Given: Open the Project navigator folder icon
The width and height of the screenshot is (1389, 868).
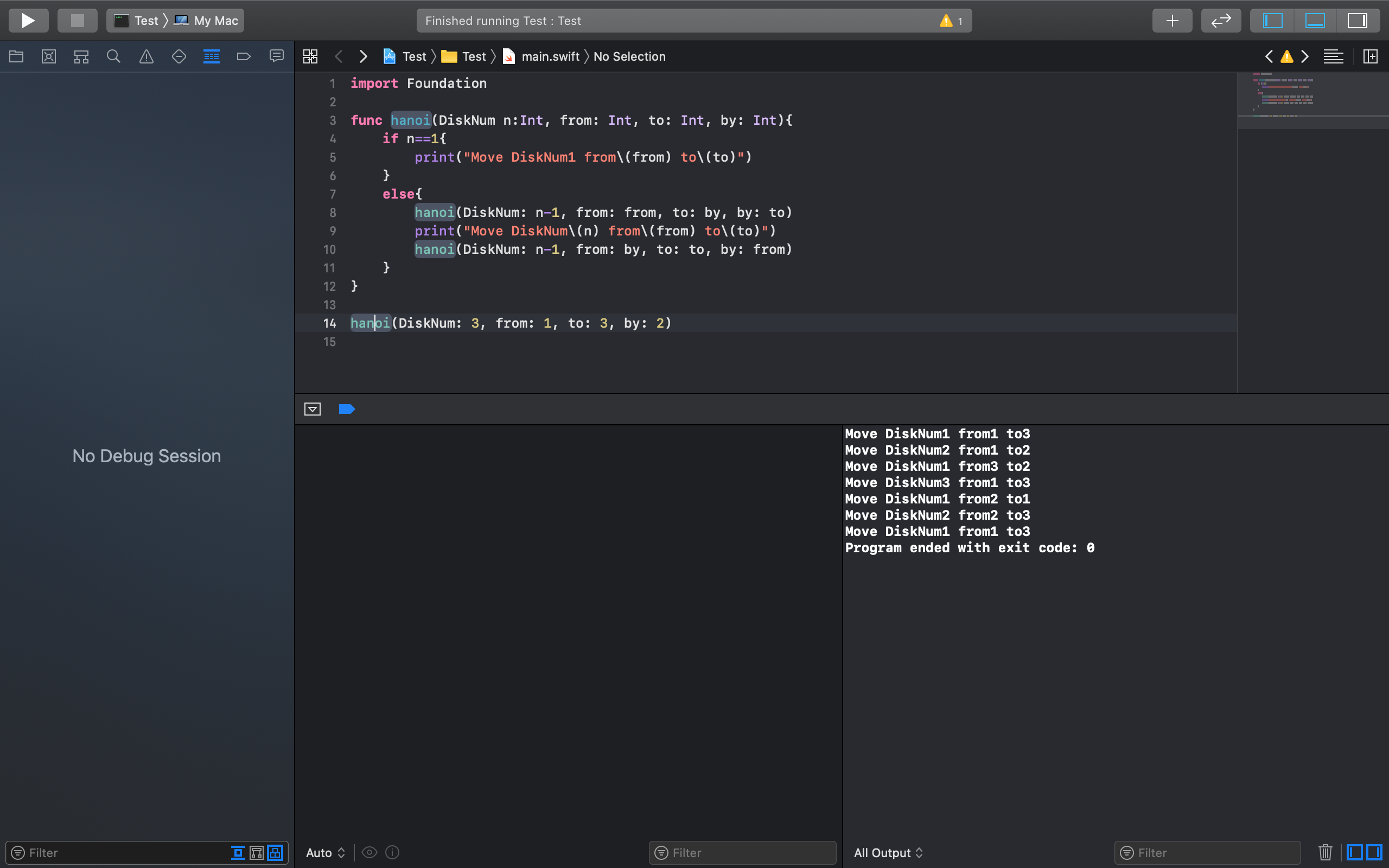Looking at the screenshot, I should [x=16, y=56].
